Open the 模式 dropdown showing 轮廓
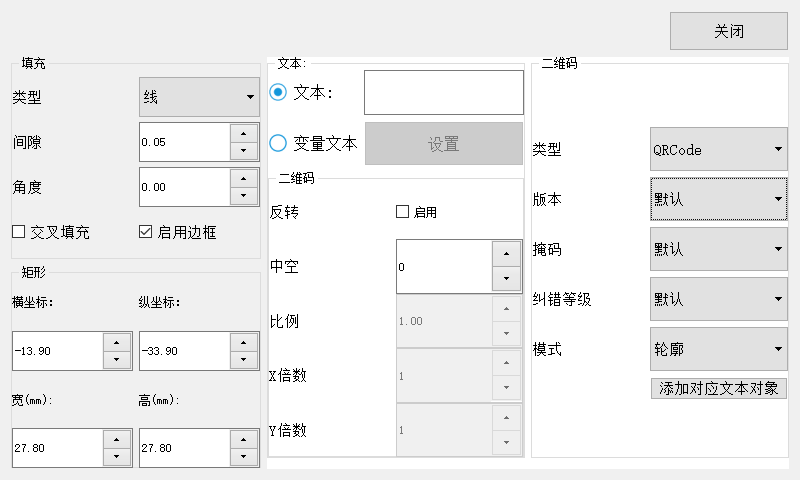 [718, 349]
